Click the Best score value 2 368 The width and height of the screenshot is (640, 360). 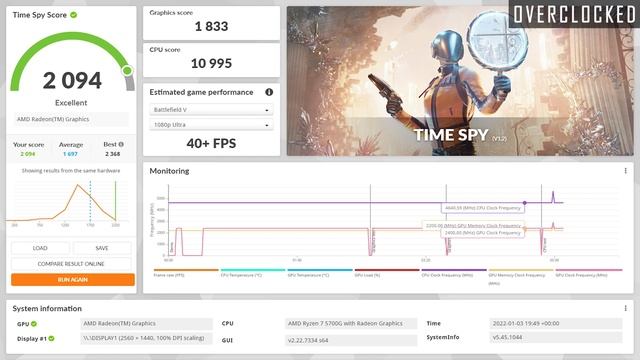(x=113, y=154)
